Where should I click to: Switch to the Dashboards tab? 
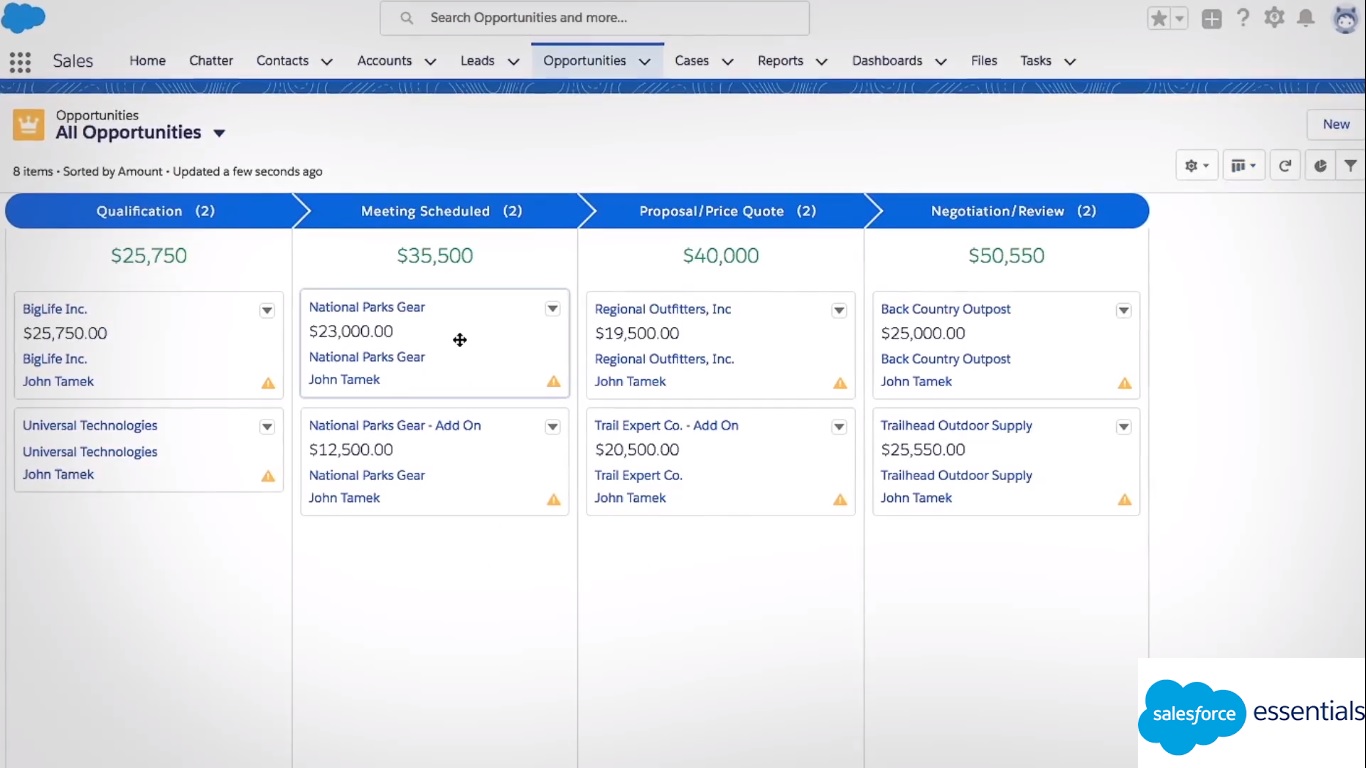[886, 61]
